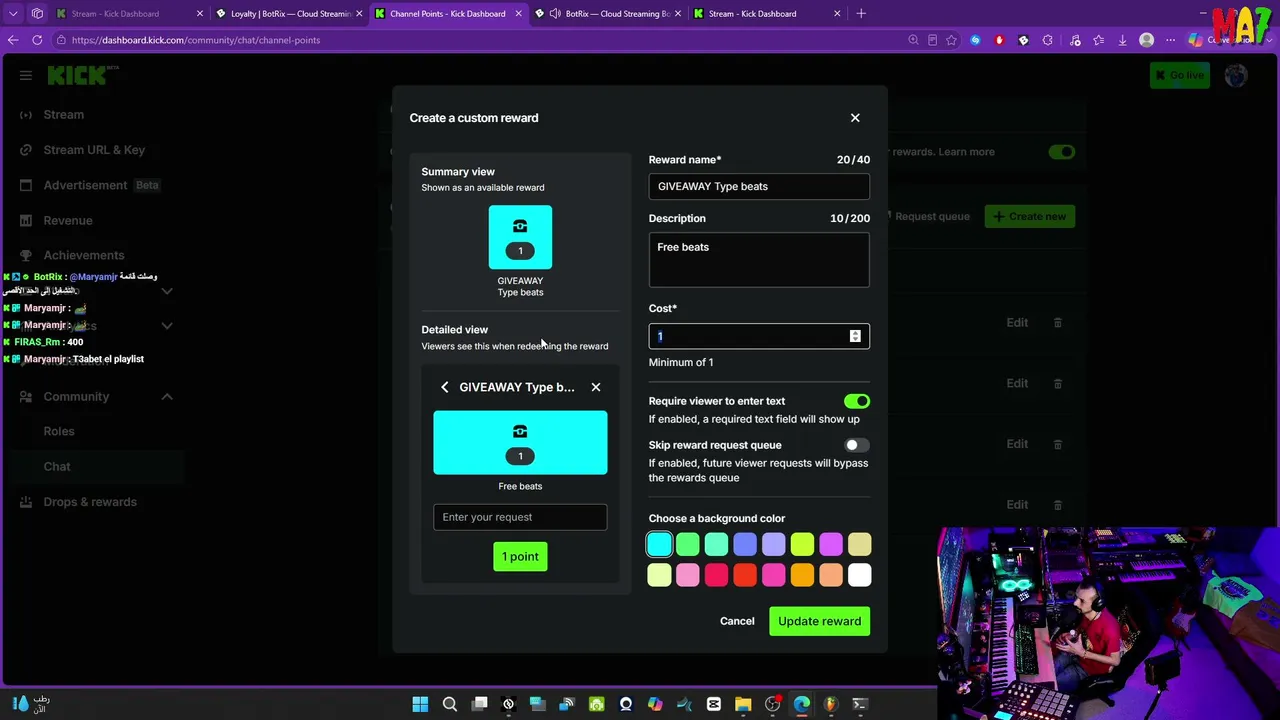Open Stream in the sidebar
This screenshot has height=720, width=1280.
[63, 115]
